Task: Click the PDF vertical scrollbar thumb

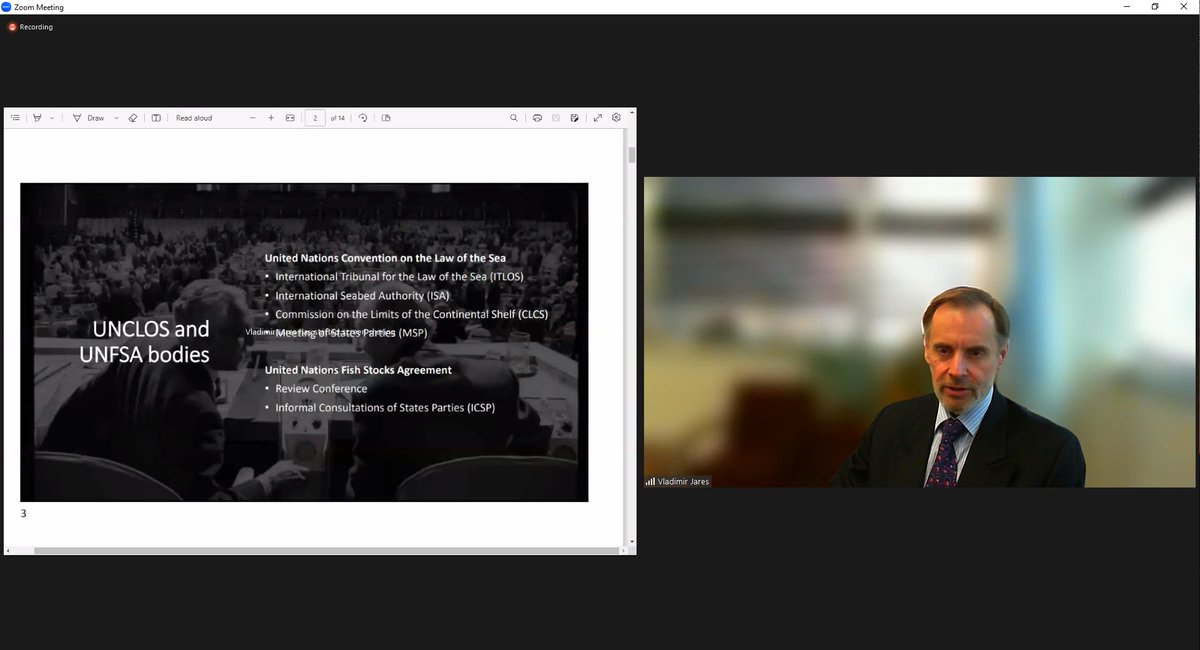Action: click(x=631, y=155)
